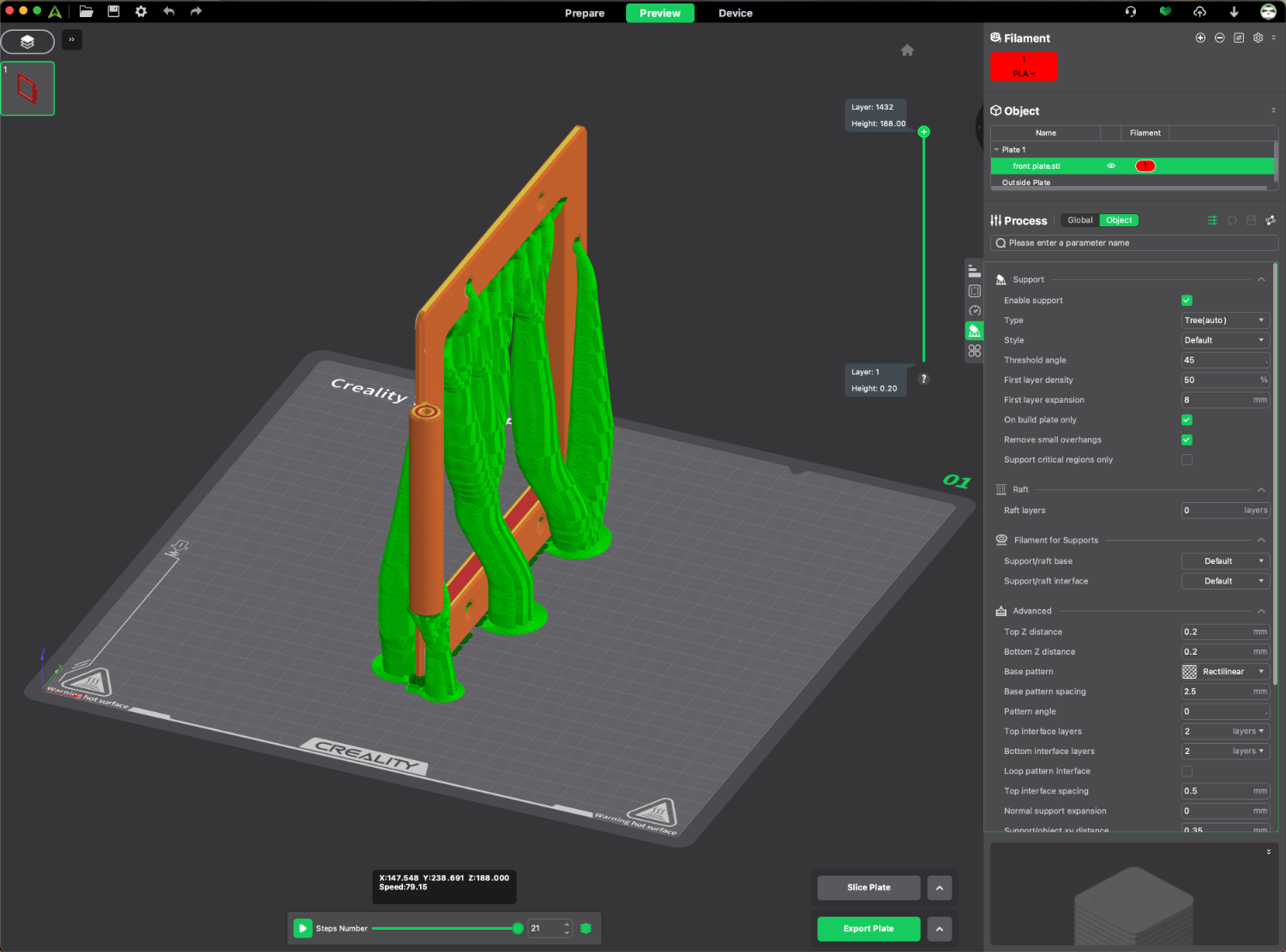Uncheck the Enable support checkbox
Viewport: 1286px width, 952px height.
point(1187,301)
